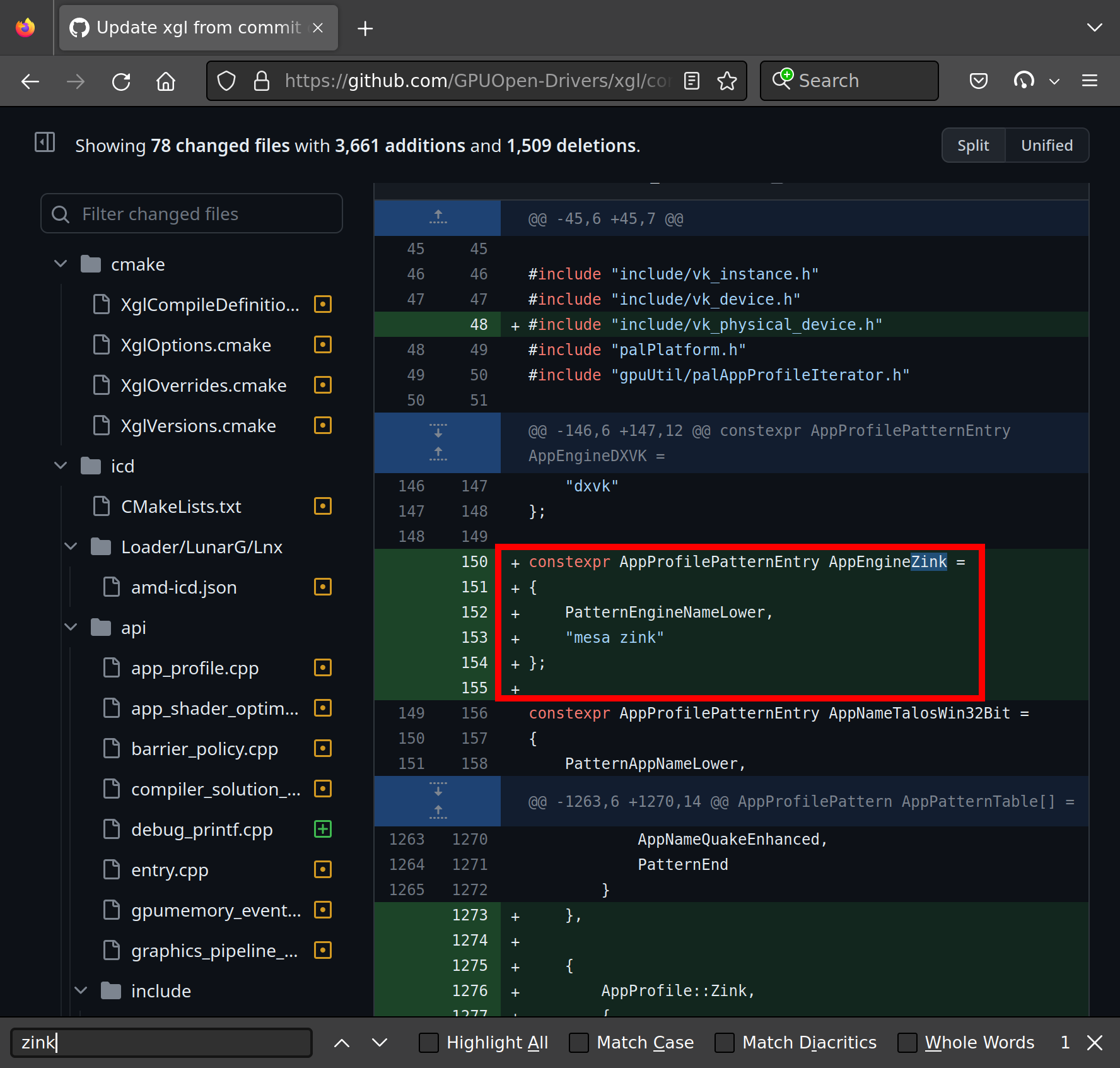Close the Update xgl tab
Image resolution: width=1120 pixels, height=1068 pixels.
(318, 28)
